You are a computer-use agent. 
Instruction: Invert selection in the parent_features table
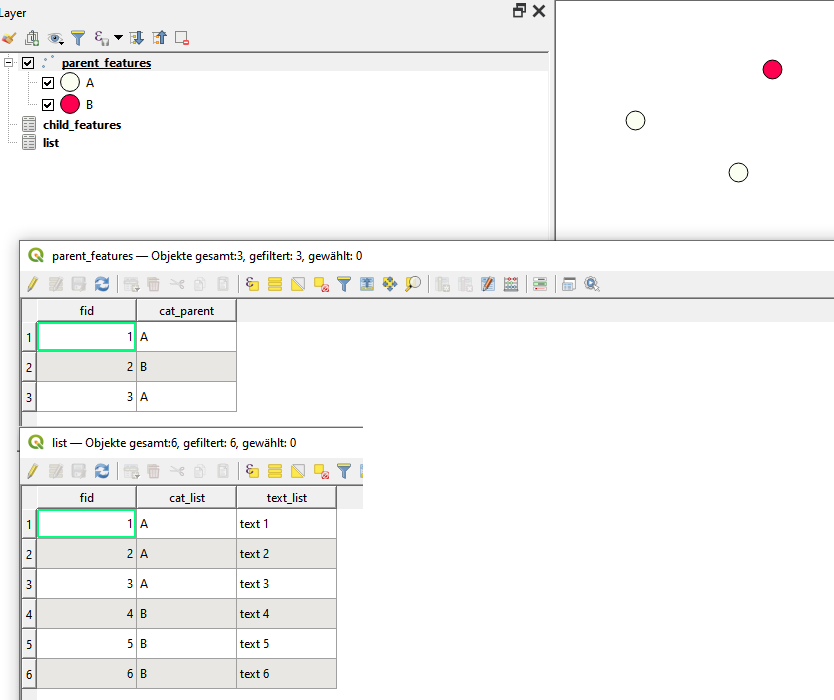(x=296, y=284)
